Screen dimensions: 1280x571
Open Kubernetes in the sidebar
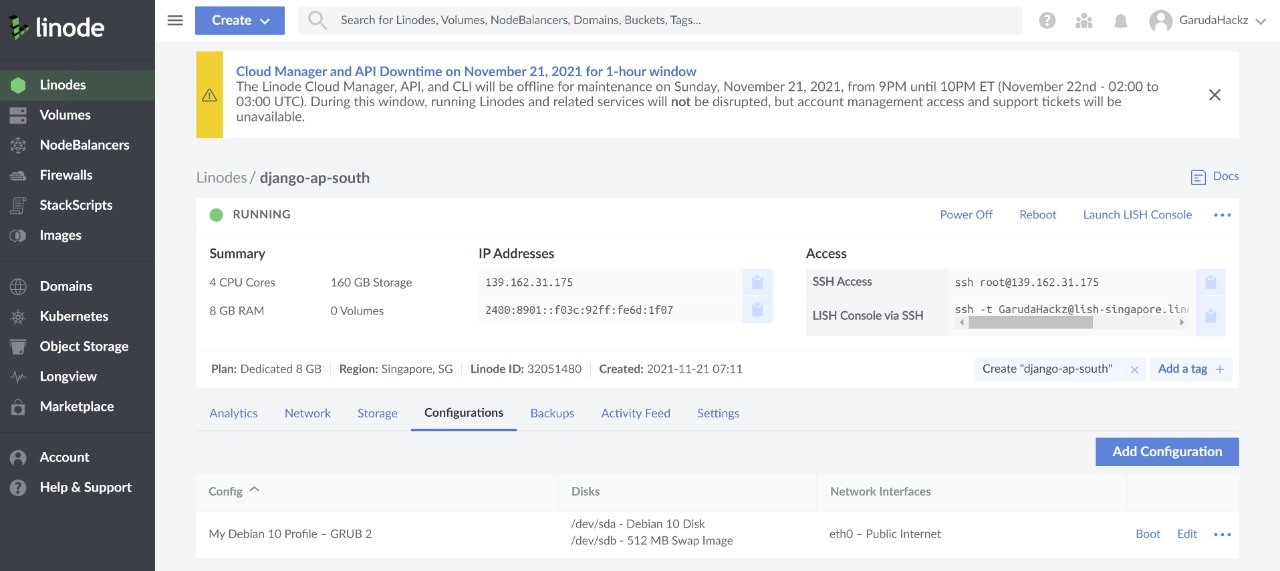[77, 316]
